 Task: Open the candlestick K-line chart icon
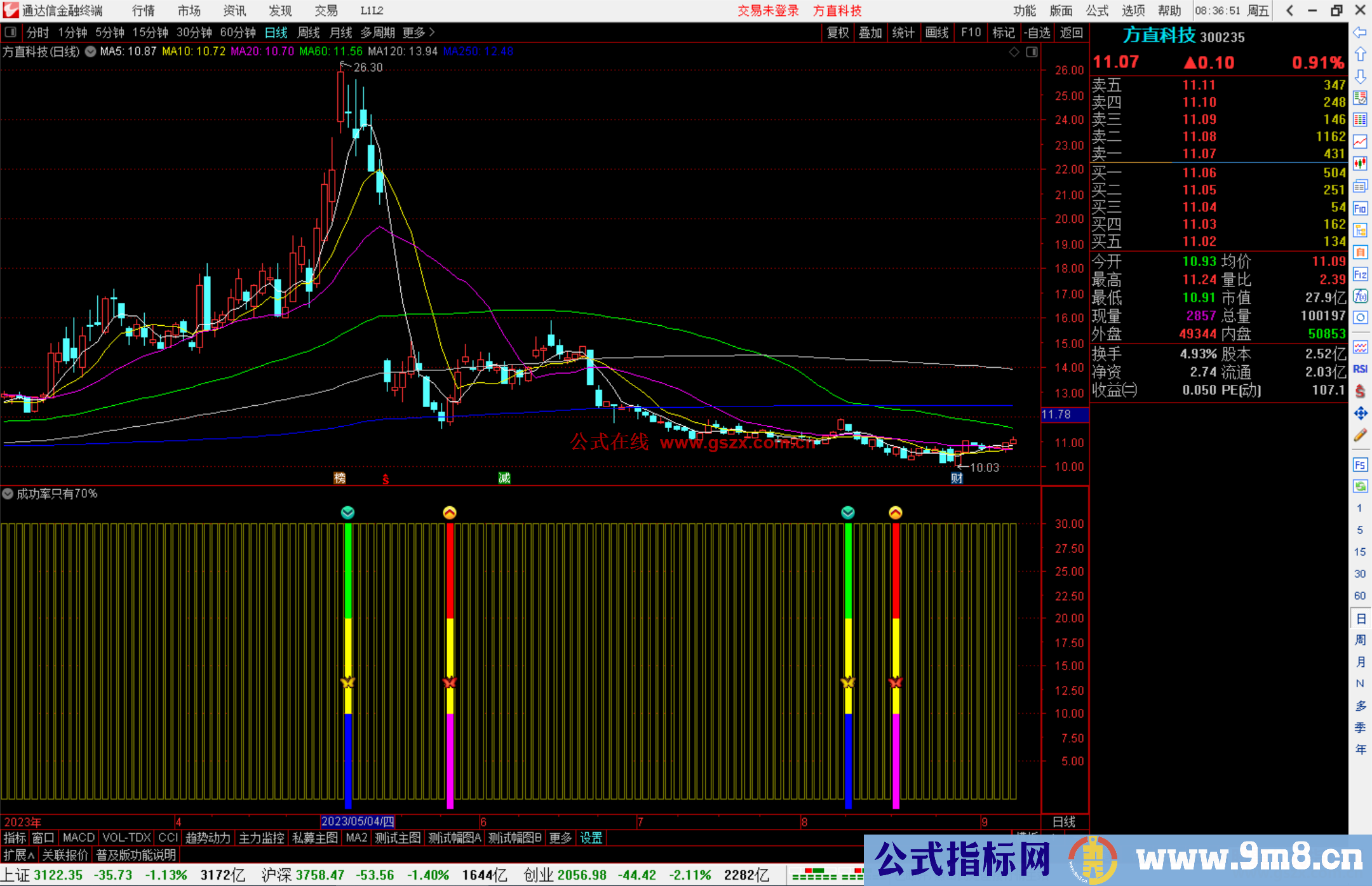1359,164
